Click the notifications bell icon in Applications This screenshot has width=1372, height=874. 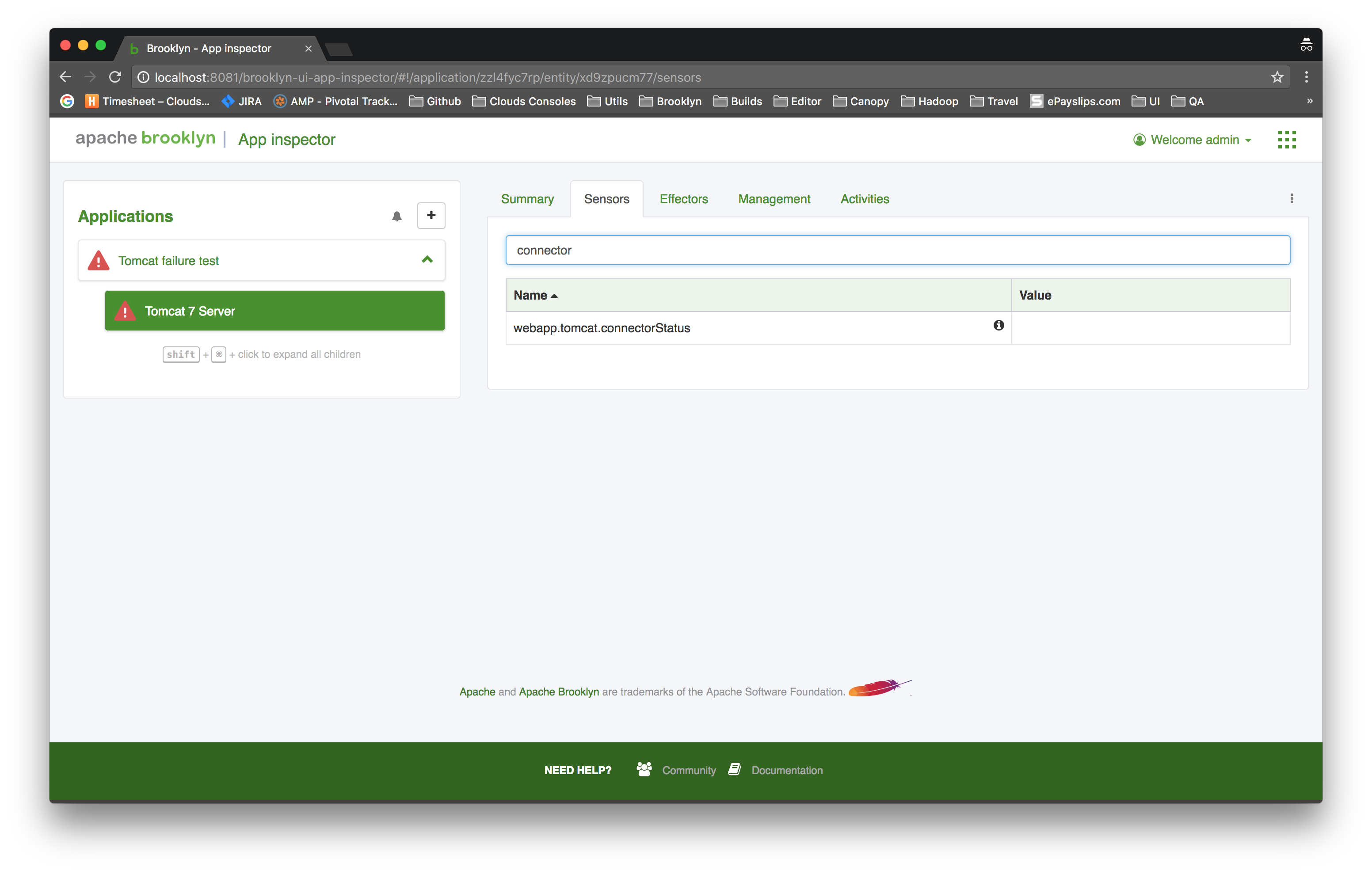[x=396, y=216]
